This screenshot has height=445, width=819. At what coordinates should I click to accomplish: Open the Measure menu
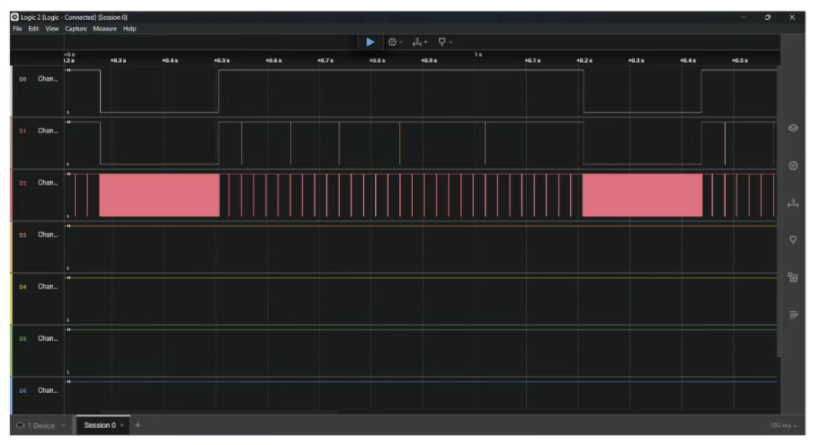[x=104, y=29]
